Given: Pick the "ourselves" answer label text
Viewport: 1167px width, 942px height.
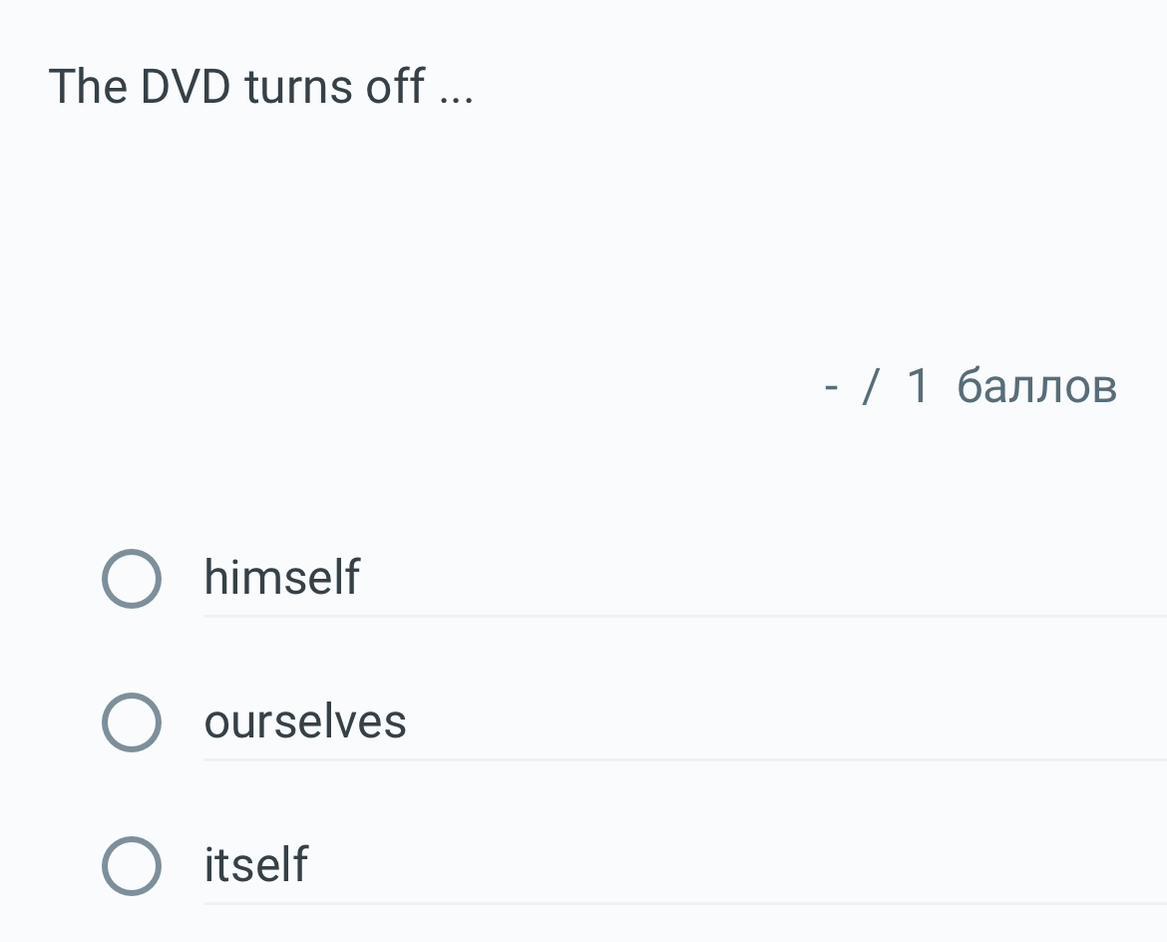Looking at the screenshot, I should pyautogui.click(x=305, y=722).
